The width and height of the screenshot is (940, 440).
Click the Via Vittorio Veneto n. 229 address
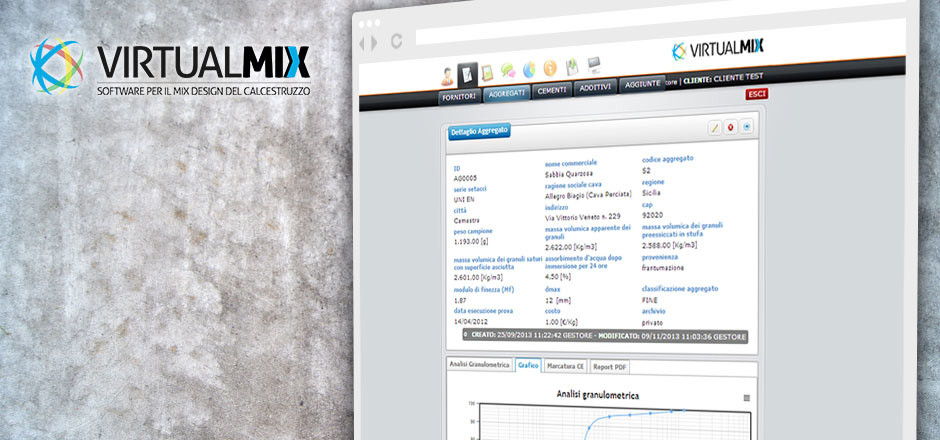pos(583,216)
